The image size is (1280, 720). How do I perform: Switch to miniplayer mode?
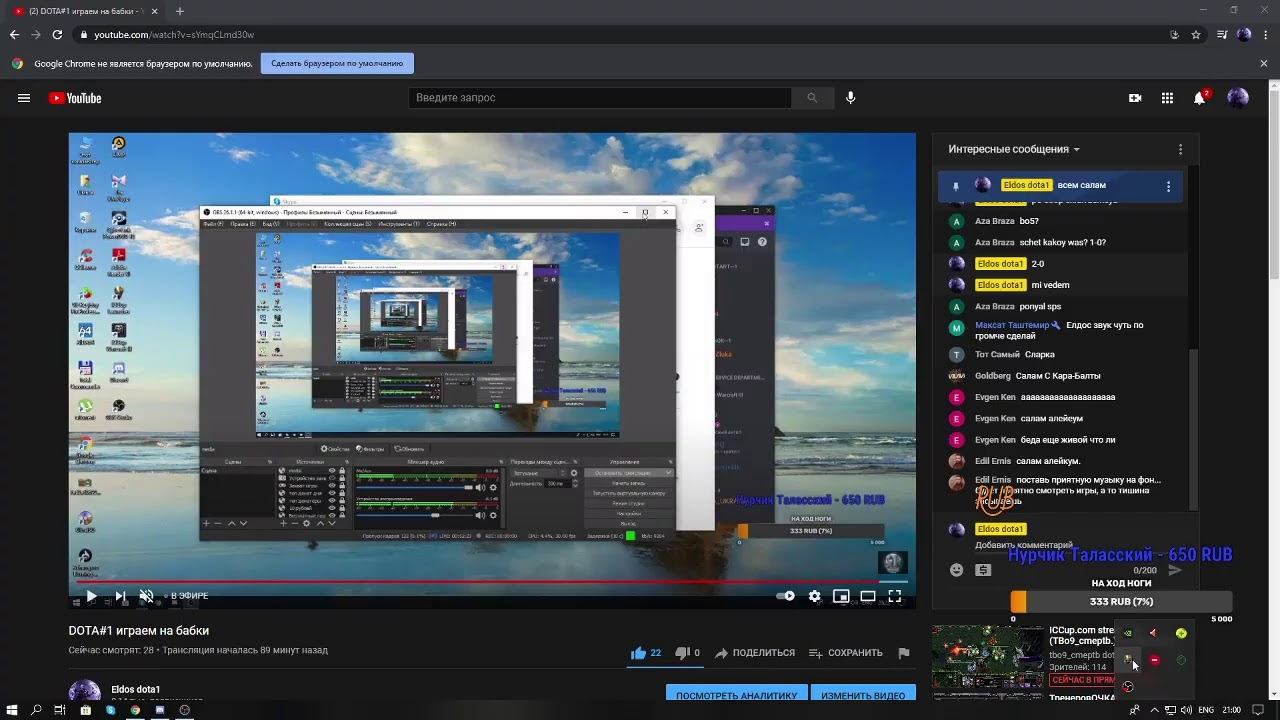pos(841,596)
